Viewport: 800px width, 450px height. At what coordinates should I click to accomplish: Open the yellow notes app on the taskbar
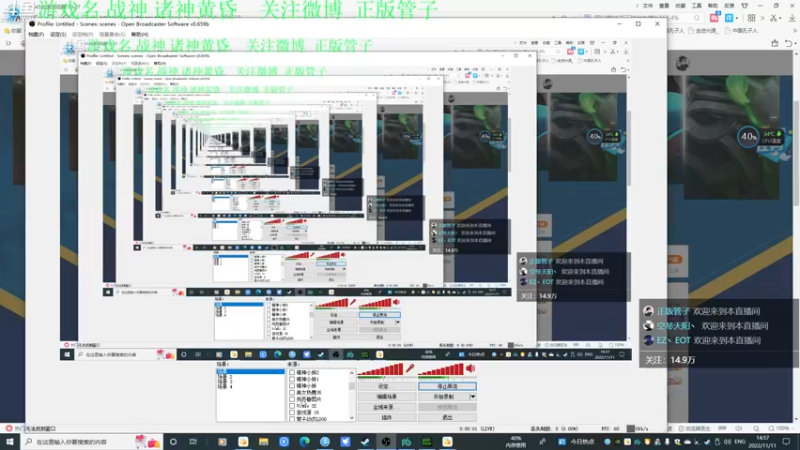(x=447, y=442)
